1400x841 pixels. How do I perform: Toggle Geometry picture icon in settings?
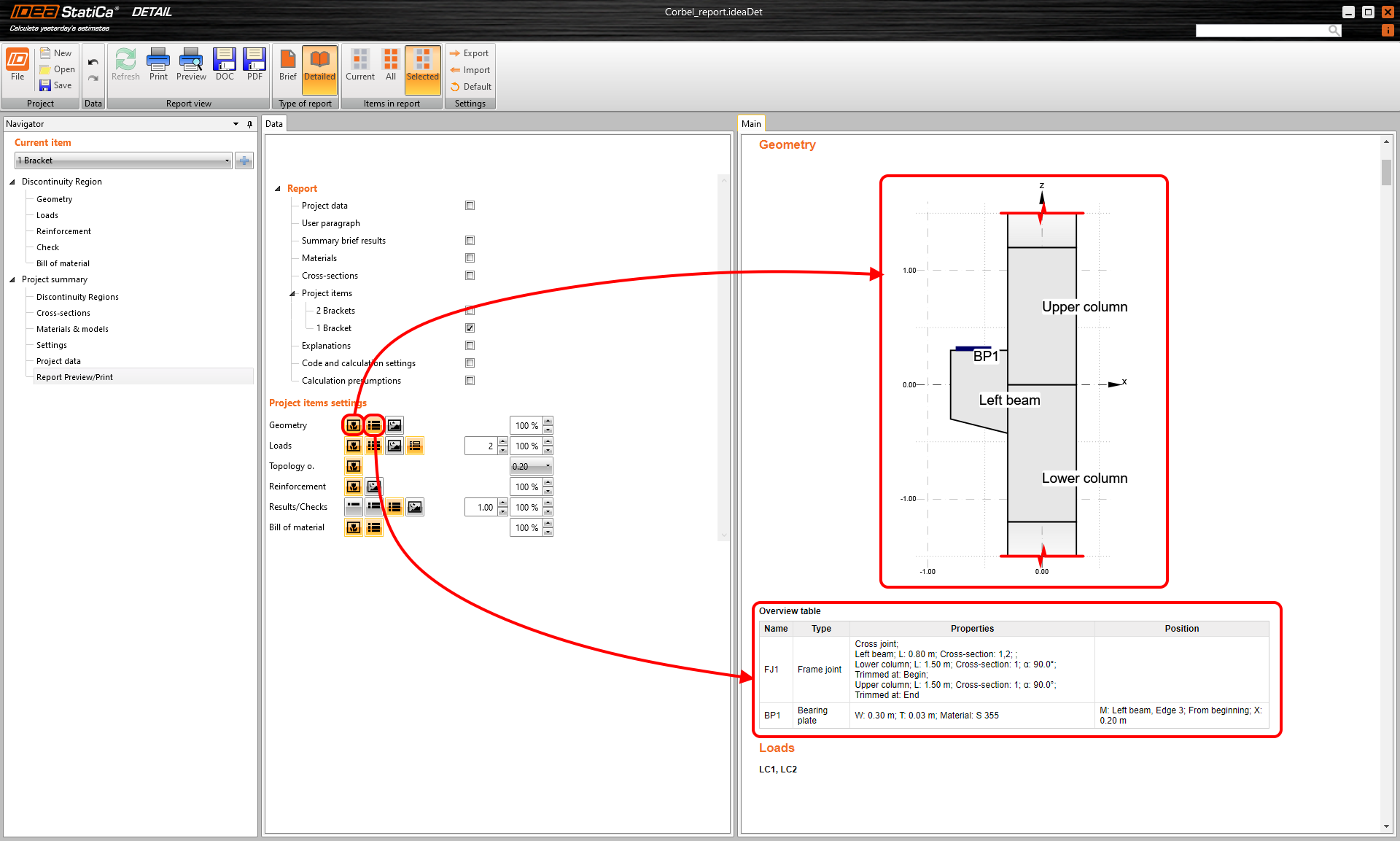point(394,425)
